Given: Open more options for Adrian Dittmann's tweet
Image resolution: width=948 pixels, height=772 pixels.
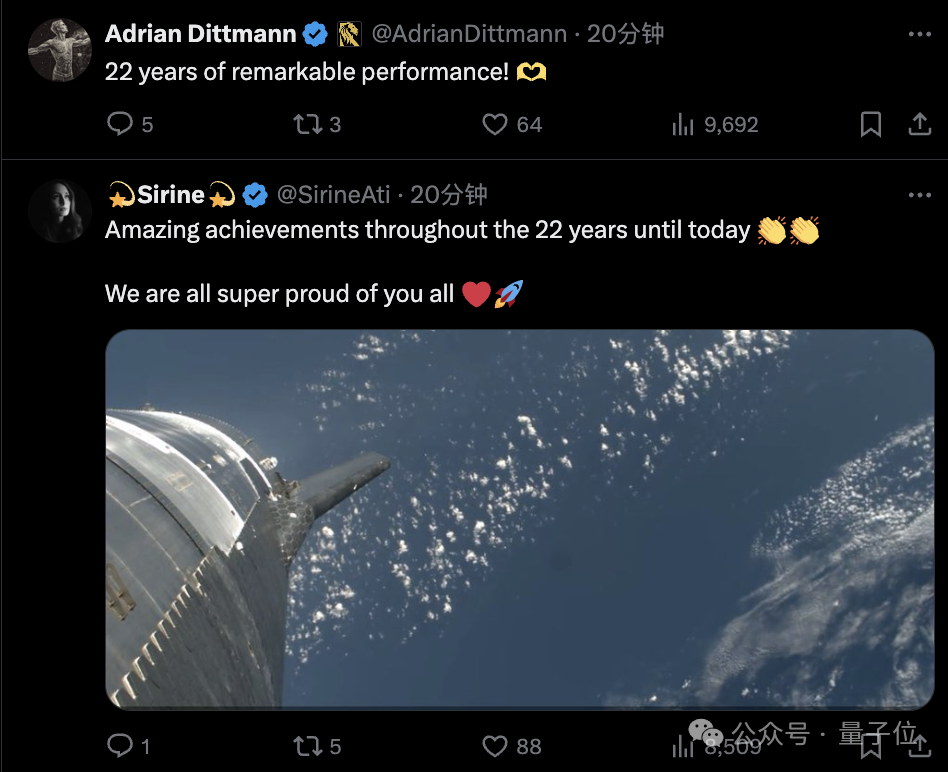Looking at the screenshot, I should (x=920, y=34).
